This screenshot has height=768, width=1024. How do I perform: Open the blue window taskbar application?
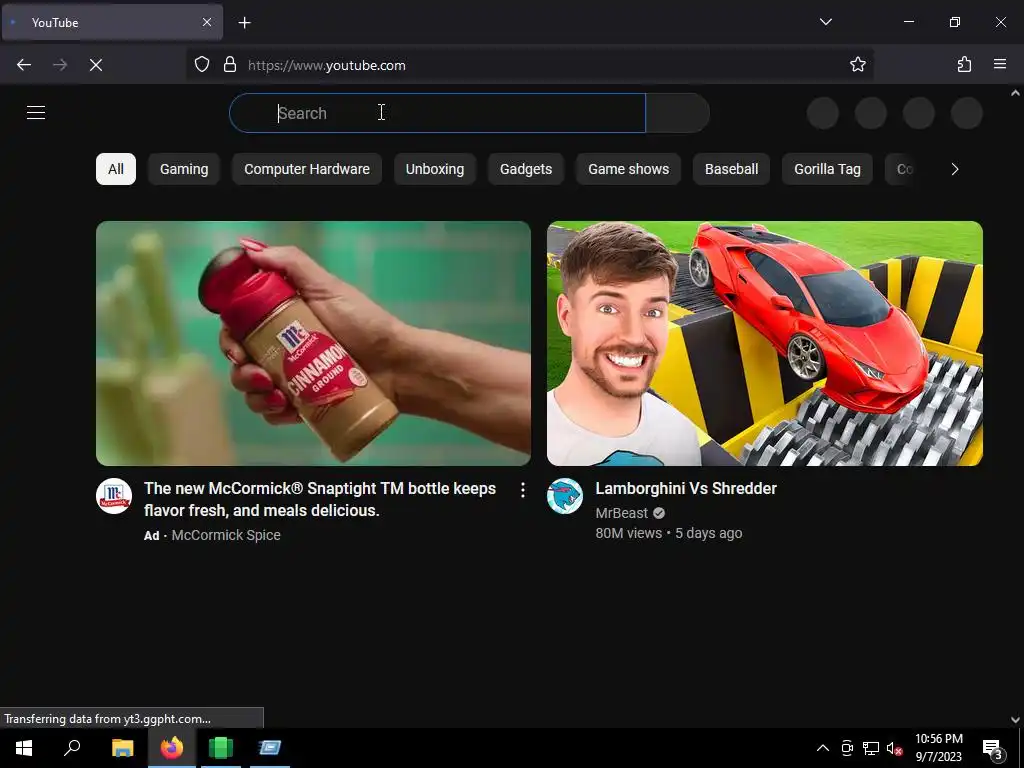(x=270, y=748)
